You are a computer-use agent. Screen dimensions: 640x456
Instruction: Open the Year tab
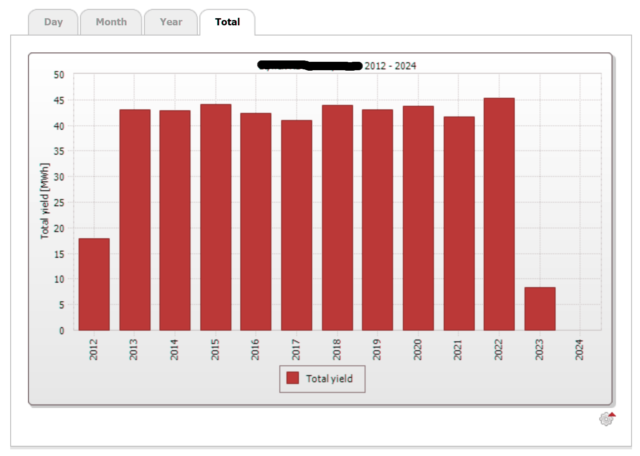click(171, 22)
